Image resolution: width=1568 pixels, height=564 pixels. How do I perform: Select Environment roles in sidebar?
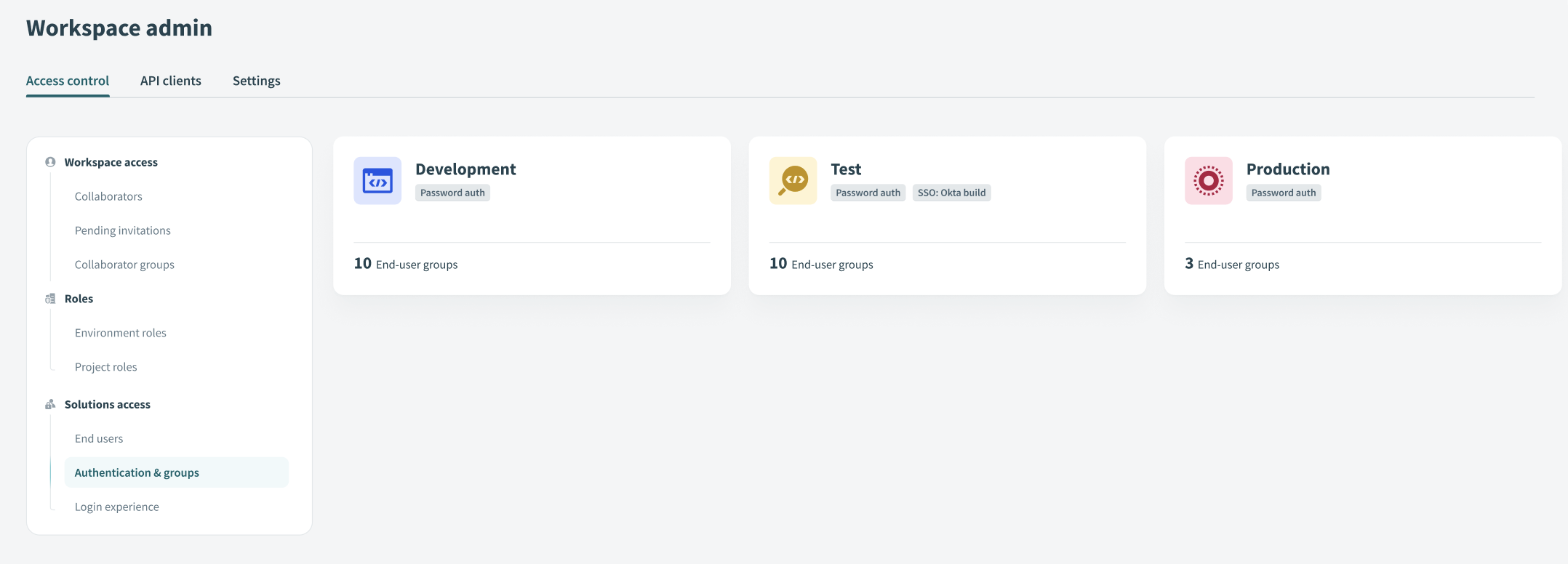click(121, 333)
